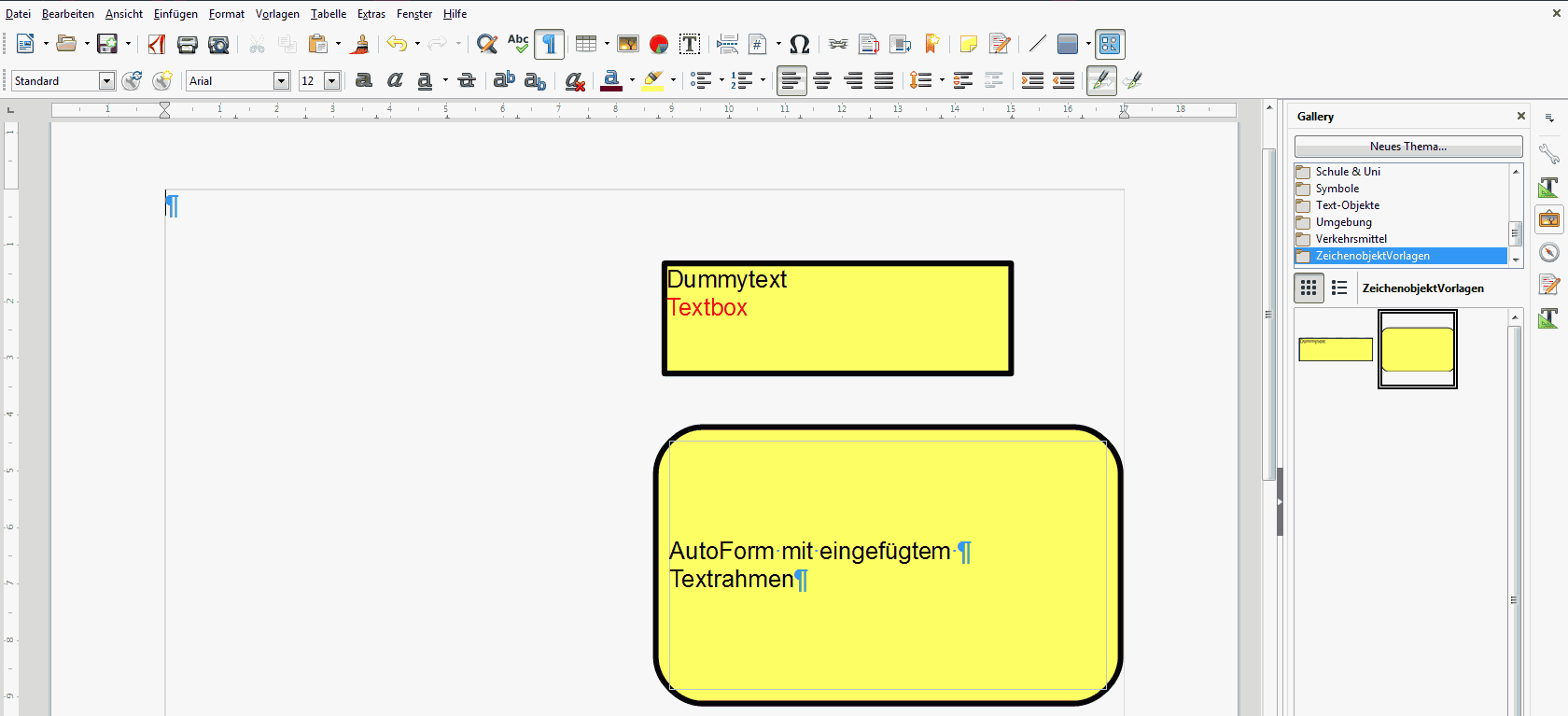
Task: Insert a table with the table icon
Action: point(586,44)
